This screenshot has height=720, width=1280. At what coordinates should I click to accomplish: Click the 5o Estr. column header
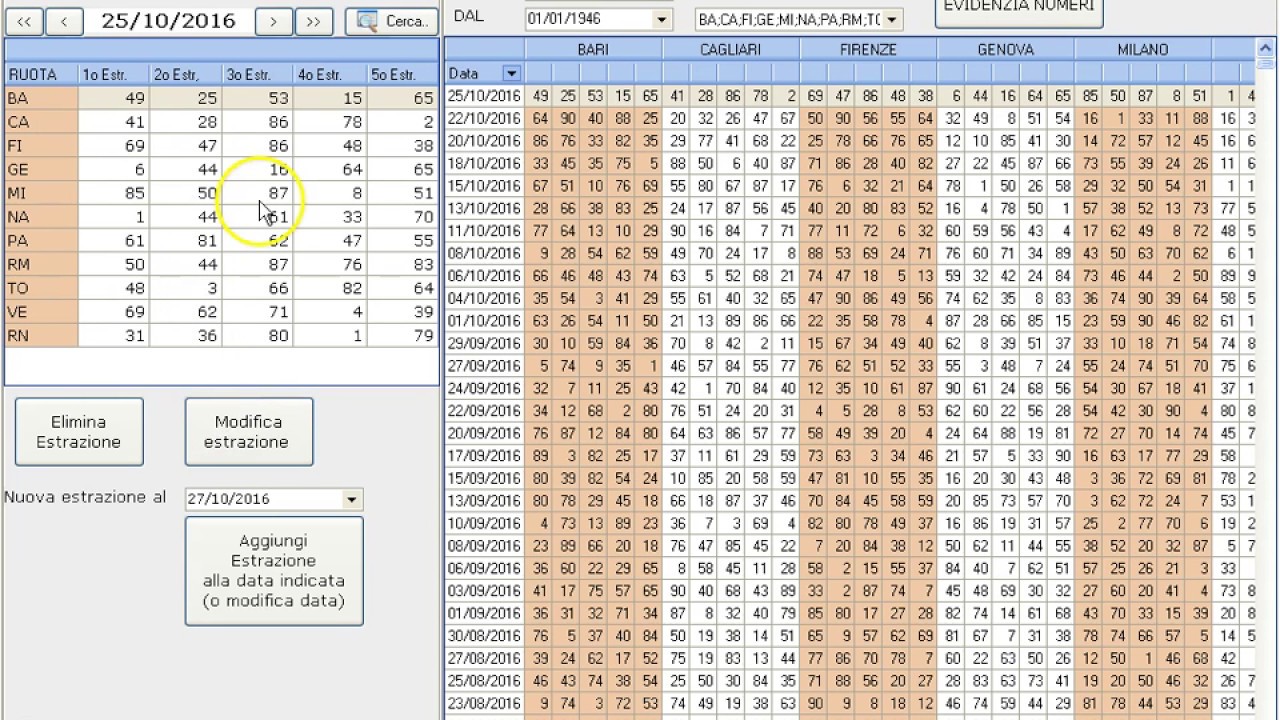[x=402, y=74]
